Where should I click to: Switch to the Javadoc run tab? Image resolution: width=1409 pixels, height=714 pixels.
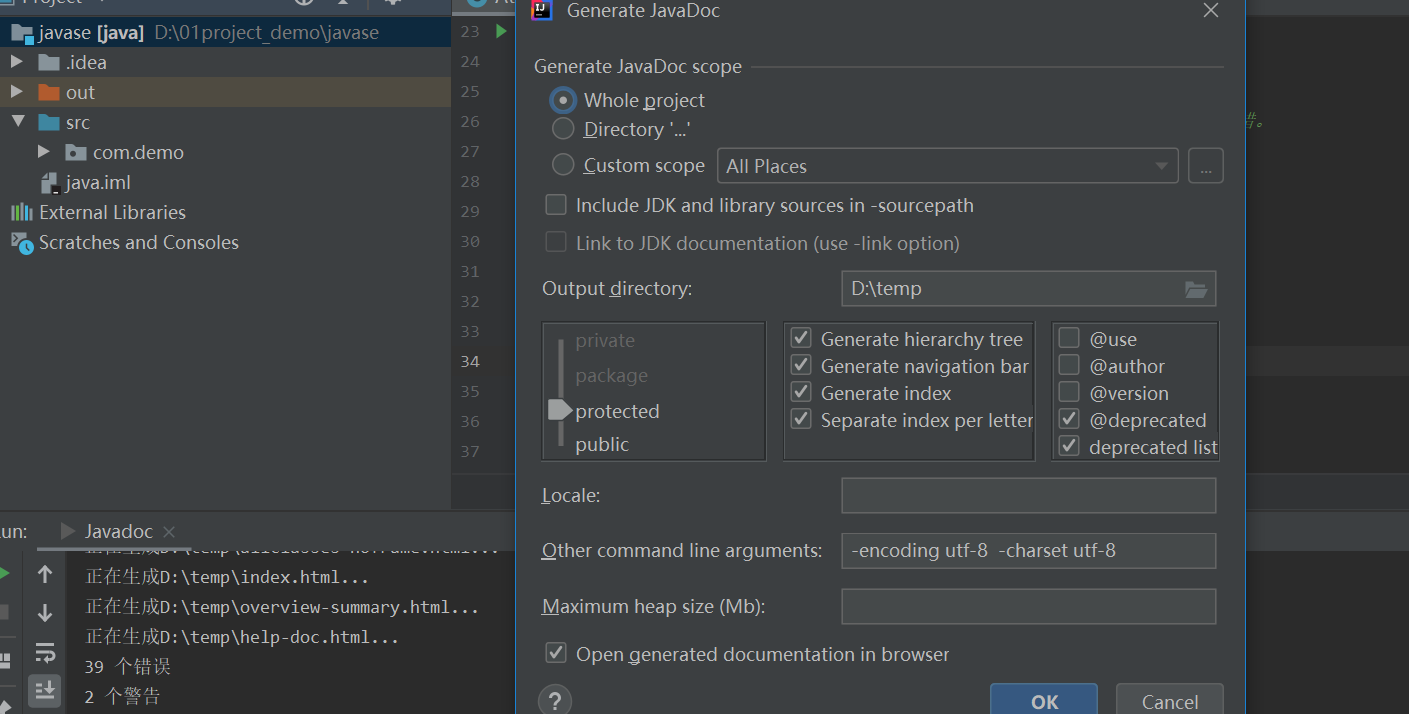(x=118, y=531)
